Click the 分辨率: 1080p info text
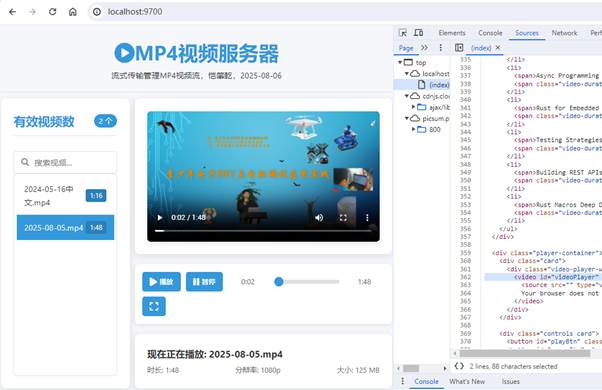 (x=258, y=370)
